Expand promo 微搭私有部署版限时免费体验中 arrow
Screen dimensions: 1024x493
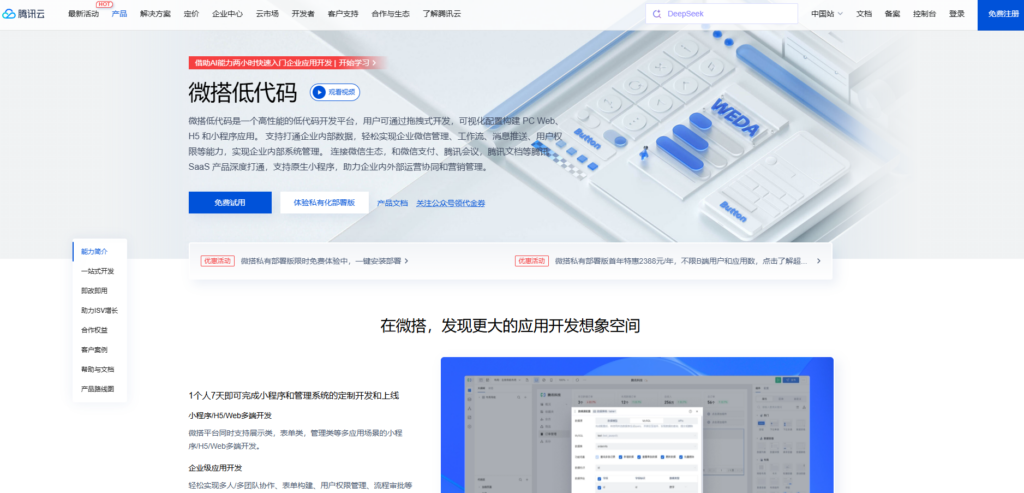coord(406,261)
